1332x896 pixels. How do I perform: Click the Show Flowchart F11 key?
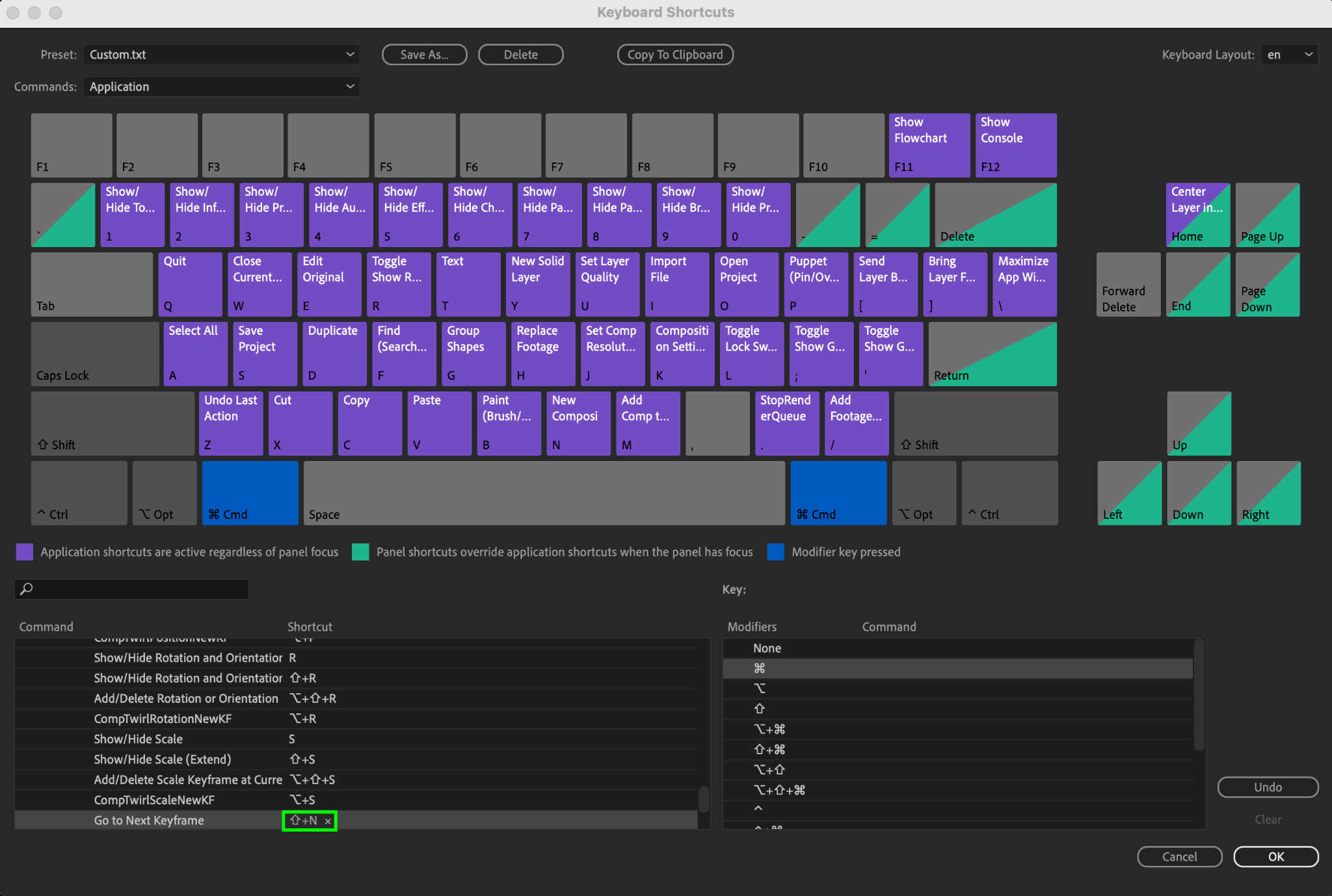pos(929,145)
